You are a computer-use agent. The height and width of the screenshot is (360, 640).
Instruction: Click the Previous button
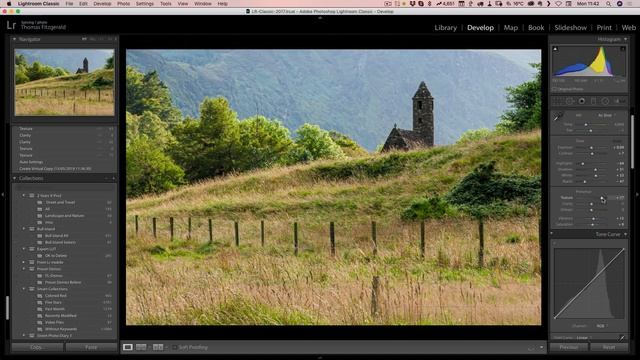pyautogui.click(x=569, y=347)
